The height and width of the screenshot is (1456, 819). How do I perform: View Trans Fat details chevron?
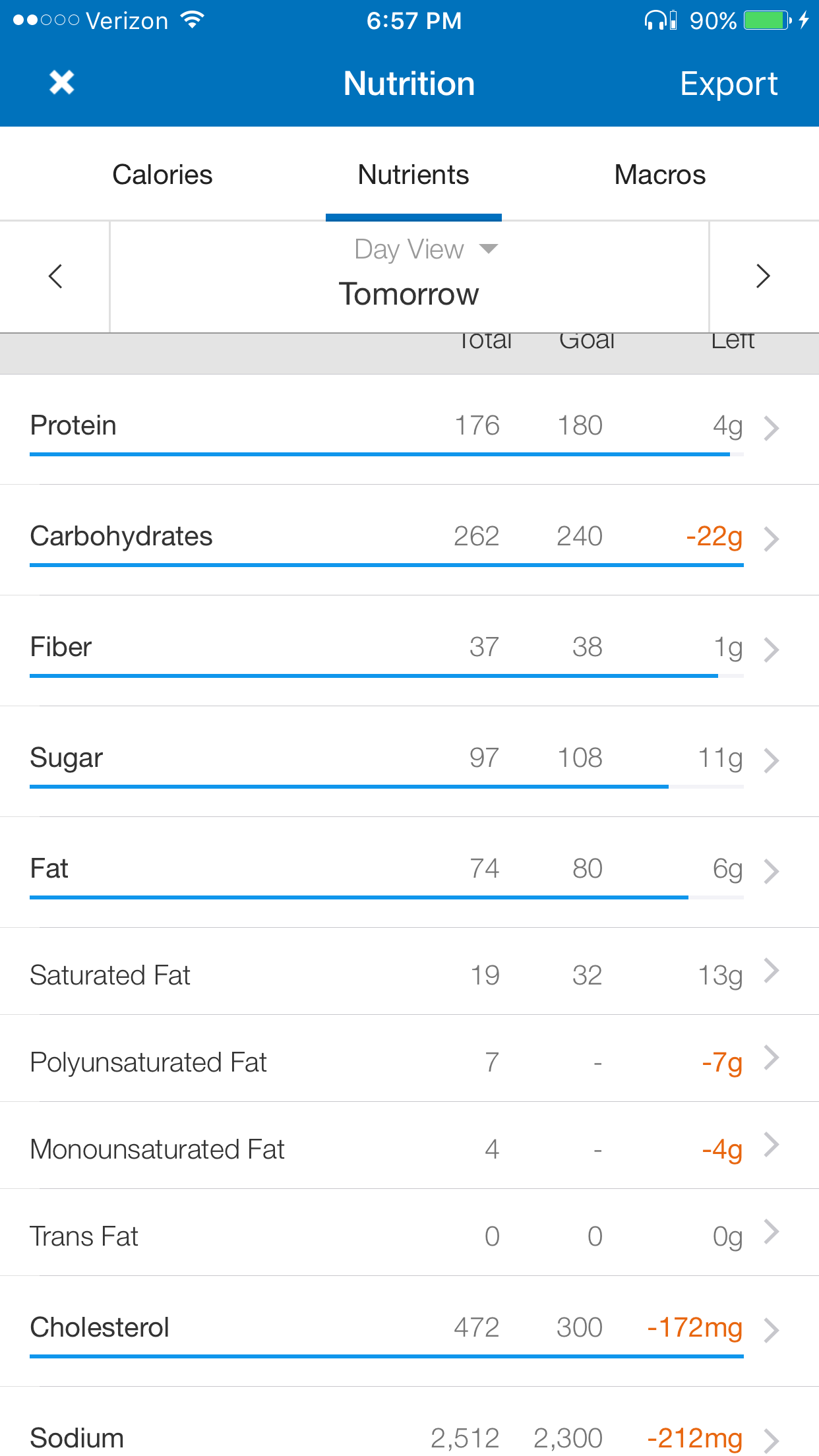tap(771, 1232)
